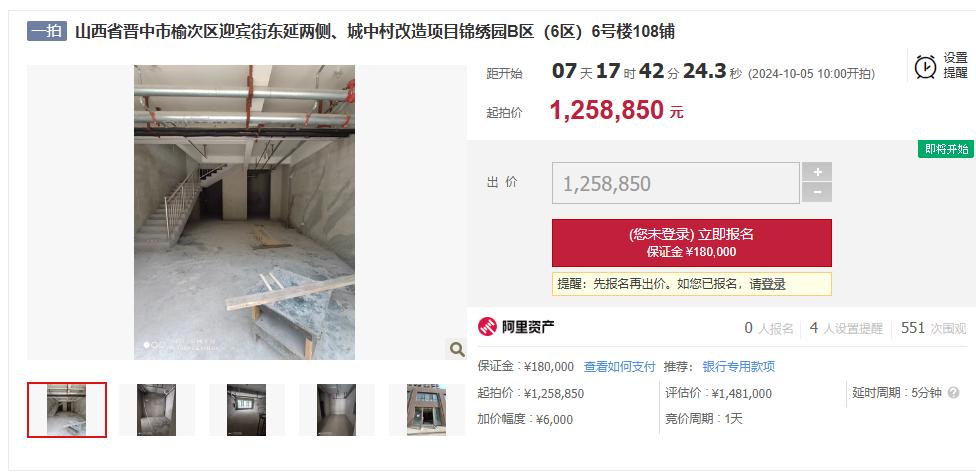Screen dimensions: 976x473
Task: Click the 立即报名 registration button
Action: (x=692, y=243)
